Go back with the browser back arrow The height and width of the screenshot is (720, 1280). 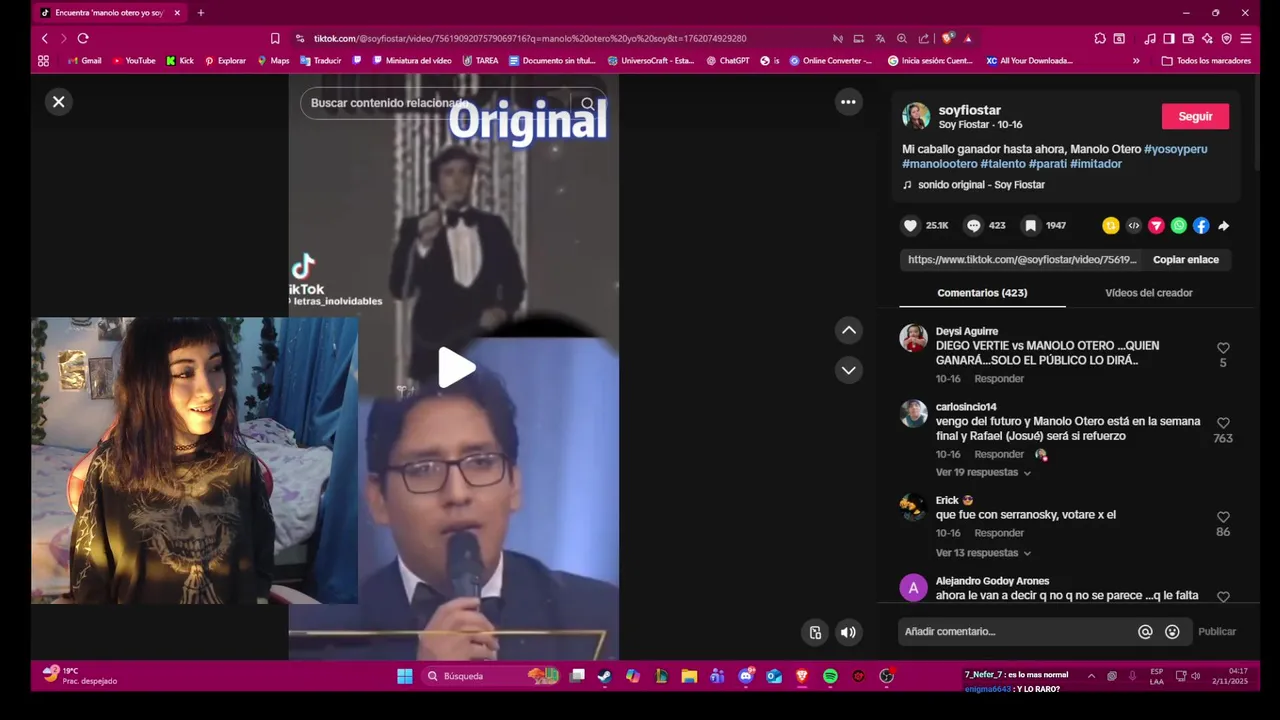click(44, 38)
